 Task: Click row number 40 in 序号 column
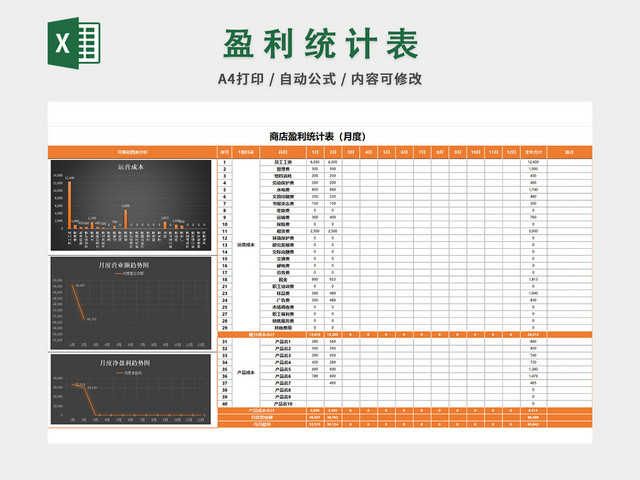coord(224,404)
